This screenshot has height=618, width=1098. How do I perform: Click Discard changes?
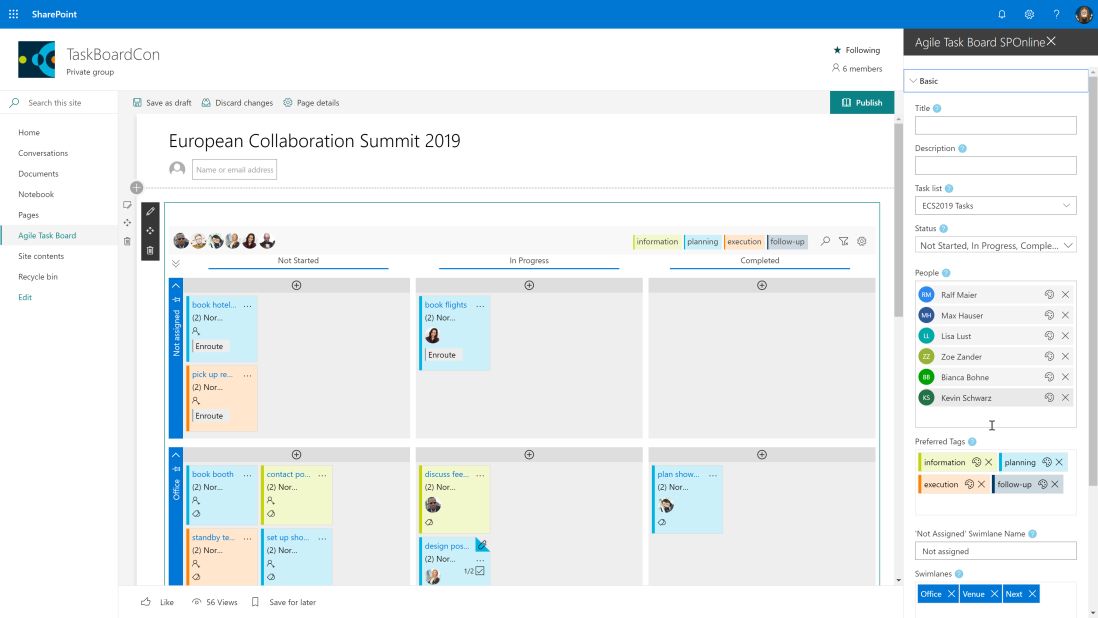tap(237, 103)
